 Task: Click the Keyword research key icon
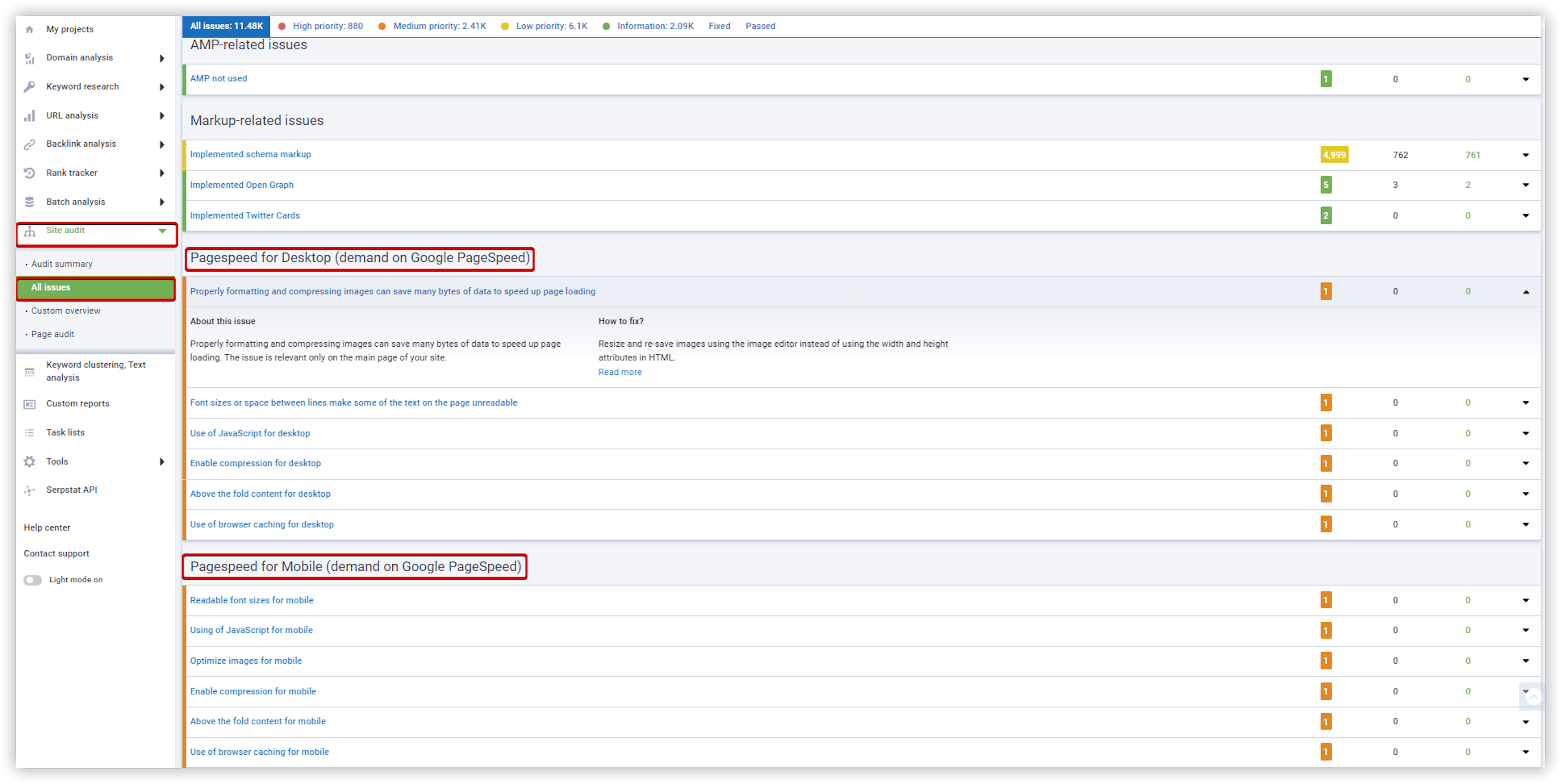coord(29,87)
